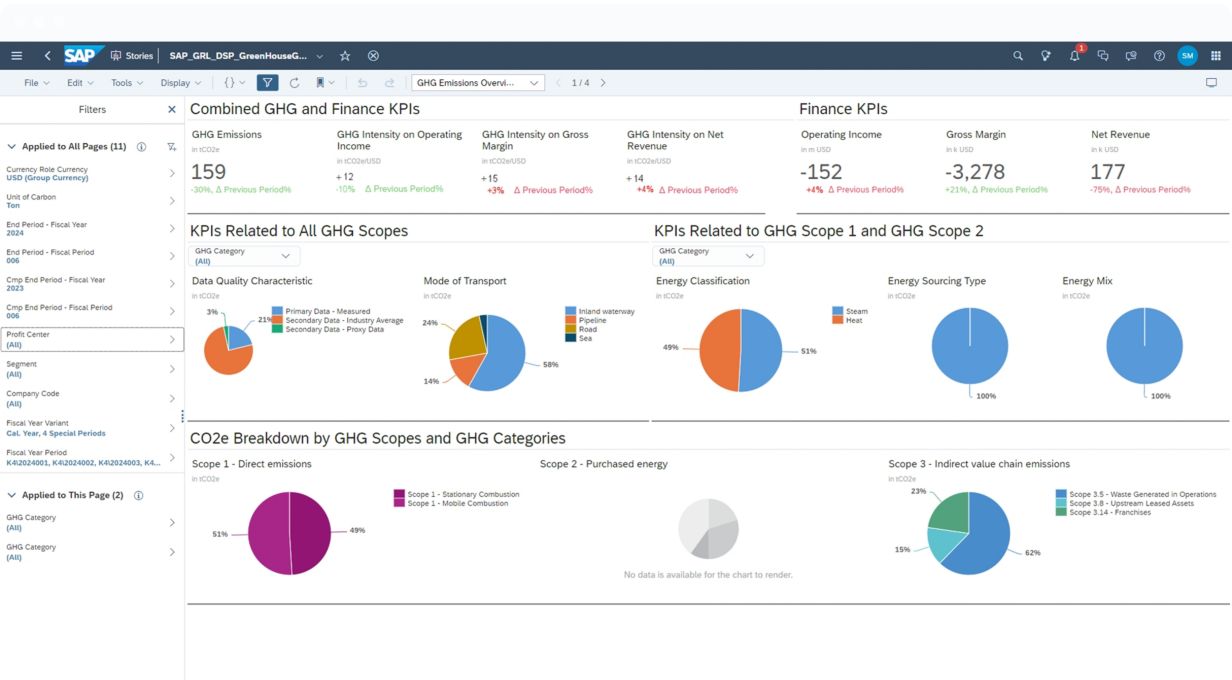Go to the next story page arrow
Image resolution: width=1232 pixels, height=680 pixels.
click(x=603, y=83)
